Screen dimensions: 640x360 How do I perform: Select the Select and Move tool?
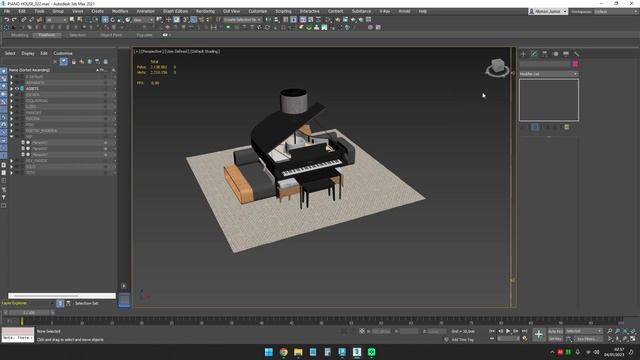pos(105,20)
